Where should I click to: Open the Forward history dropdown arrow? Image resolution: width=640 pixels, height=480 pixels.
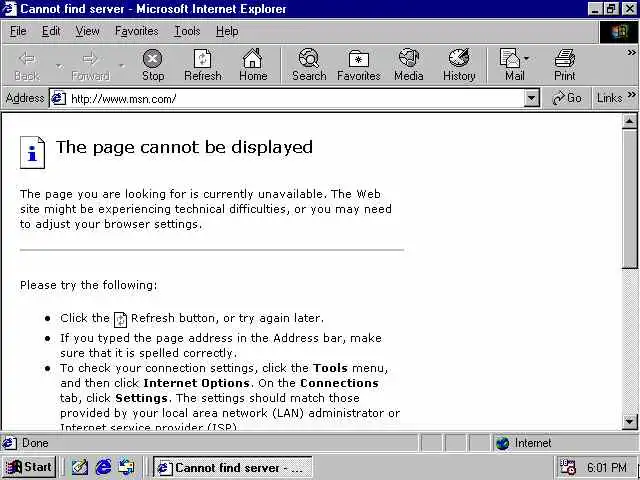coord(121,65)
